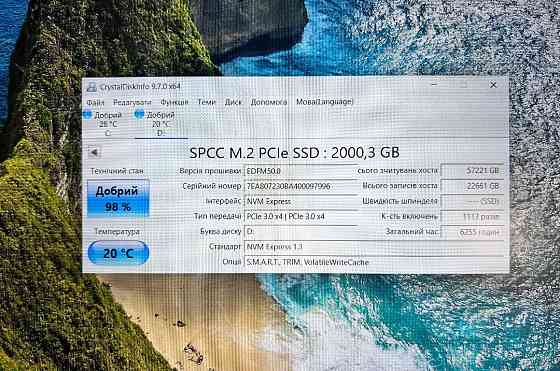This screenshot has width=560, height=371.
Task: Click the Інтерфейс label
Action: point(223,201)
